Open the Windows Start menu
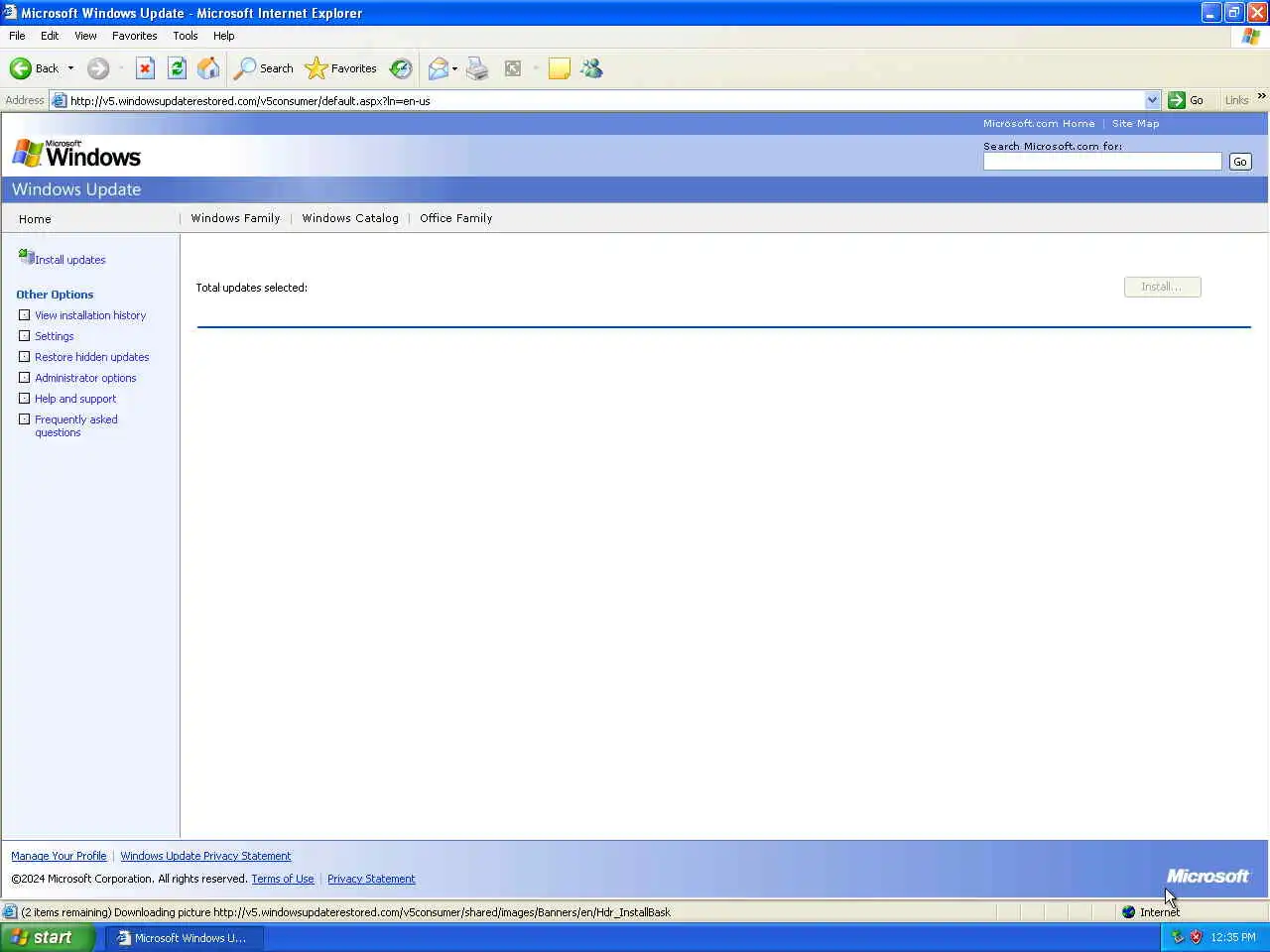Screen dimensions: 1270x952 [x=48, y=937]
